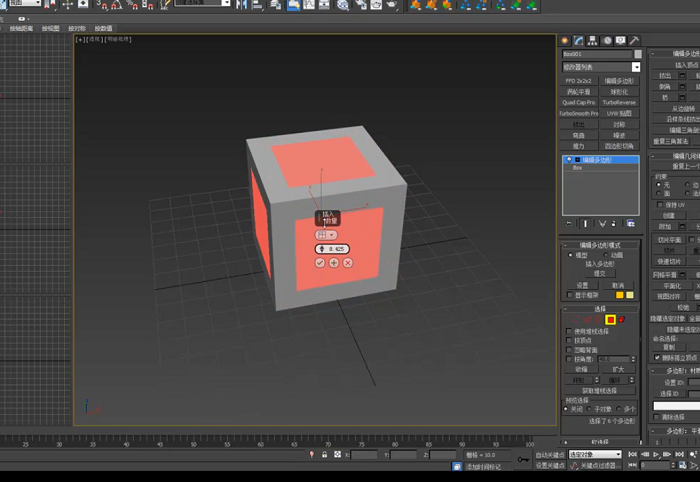The width and height of the screenshot is (700, 482).
Task: Enable the 显示框架 checkbox
Action: tap(570, 295)
